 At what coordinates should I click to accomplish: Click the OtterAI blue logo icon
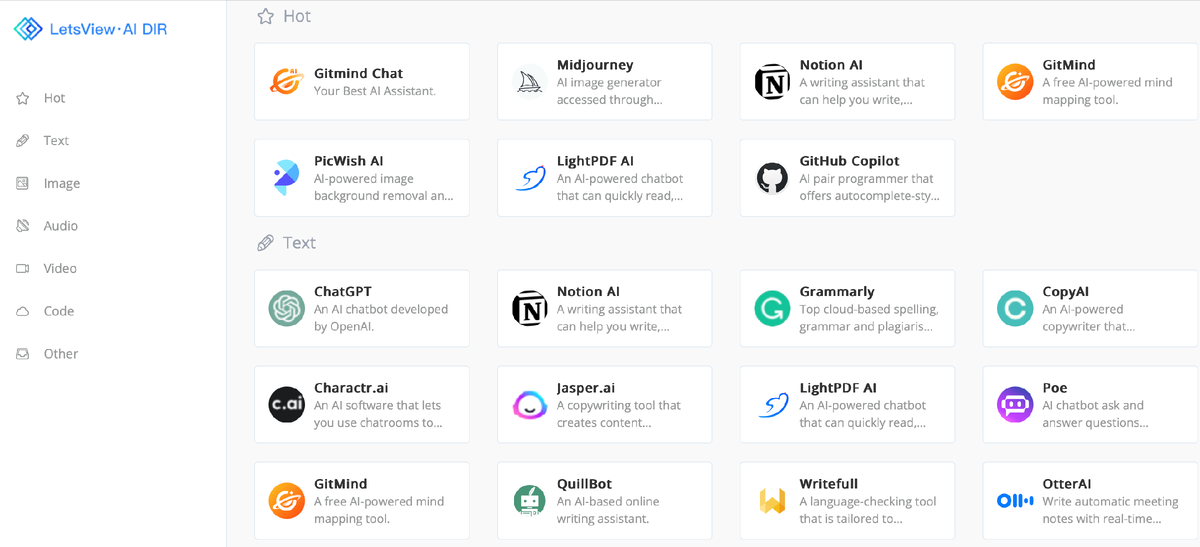pyautogui.click(x=1015, y=501)
